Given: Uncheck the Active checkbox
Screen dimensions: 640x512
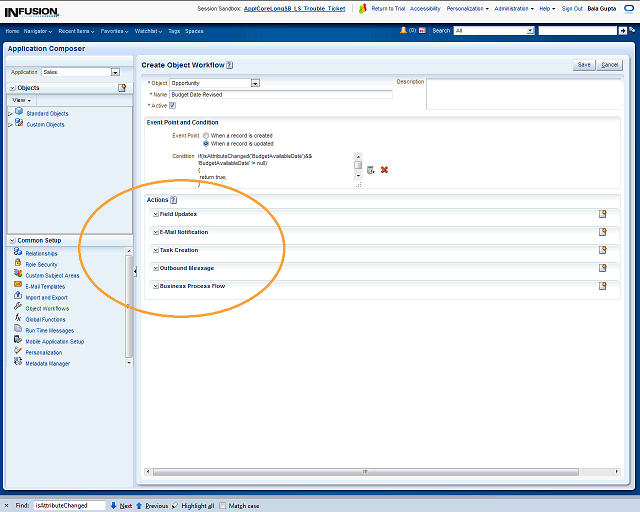Looking at the screenshot, I should tap(173, 105).
